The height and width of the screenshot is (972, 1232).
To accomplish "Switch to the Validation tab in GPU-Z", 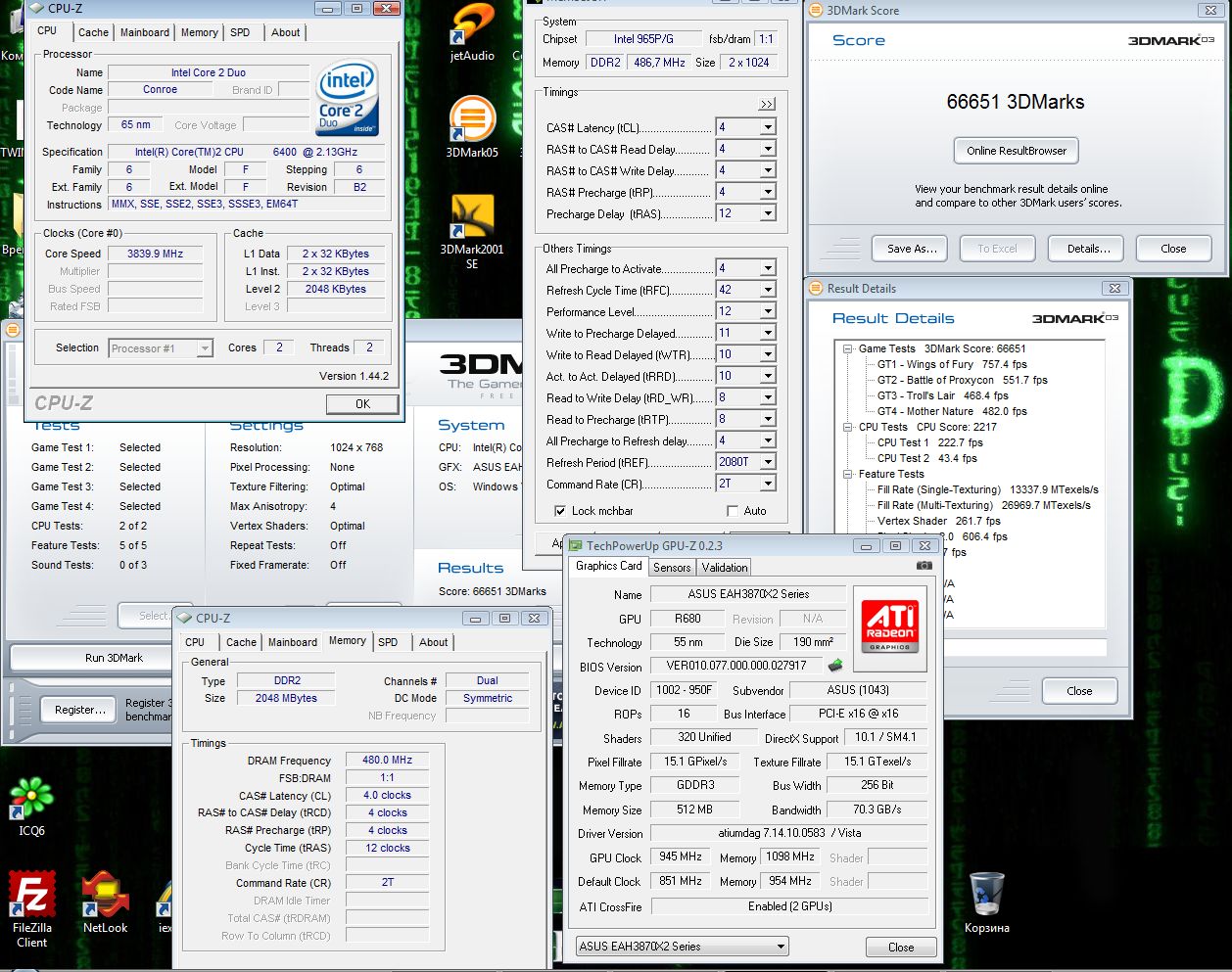I will tap(725, 568).
